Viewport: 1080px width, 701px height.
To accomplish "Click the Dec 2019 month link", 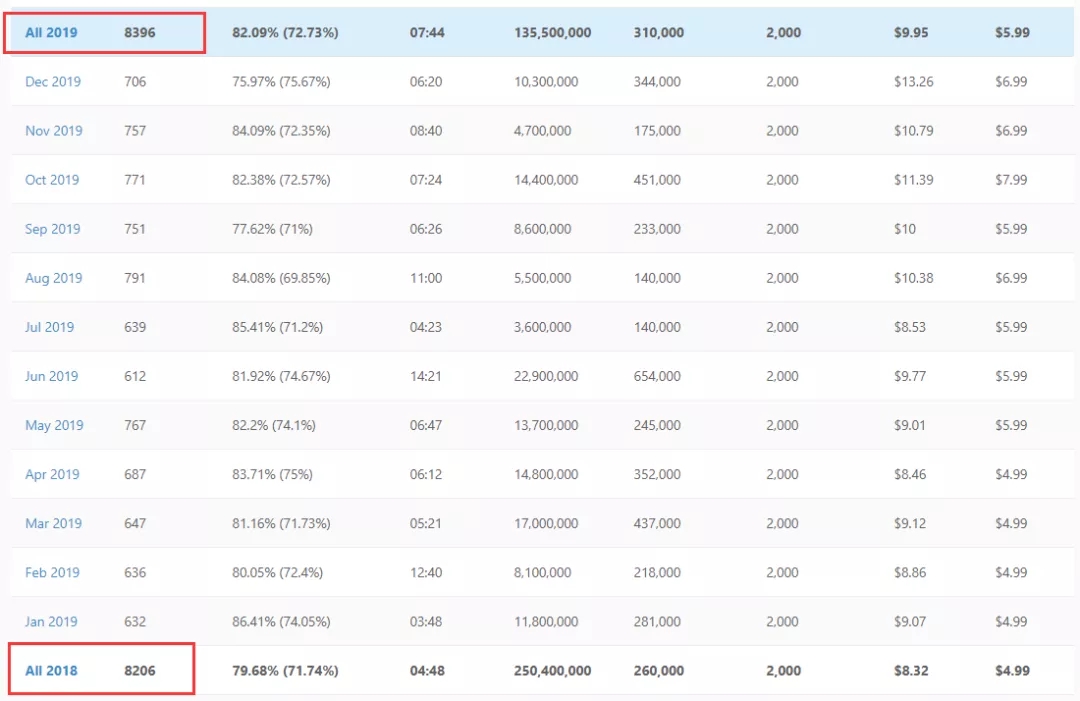I will (53, 81).
